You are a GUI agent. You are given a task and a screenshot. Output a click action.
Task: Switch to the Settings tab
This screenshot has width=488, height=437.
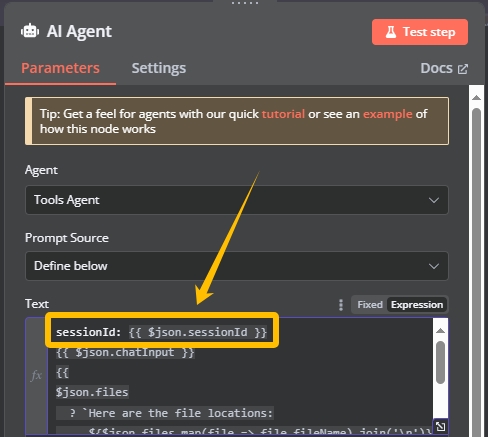tap(159, 68)
